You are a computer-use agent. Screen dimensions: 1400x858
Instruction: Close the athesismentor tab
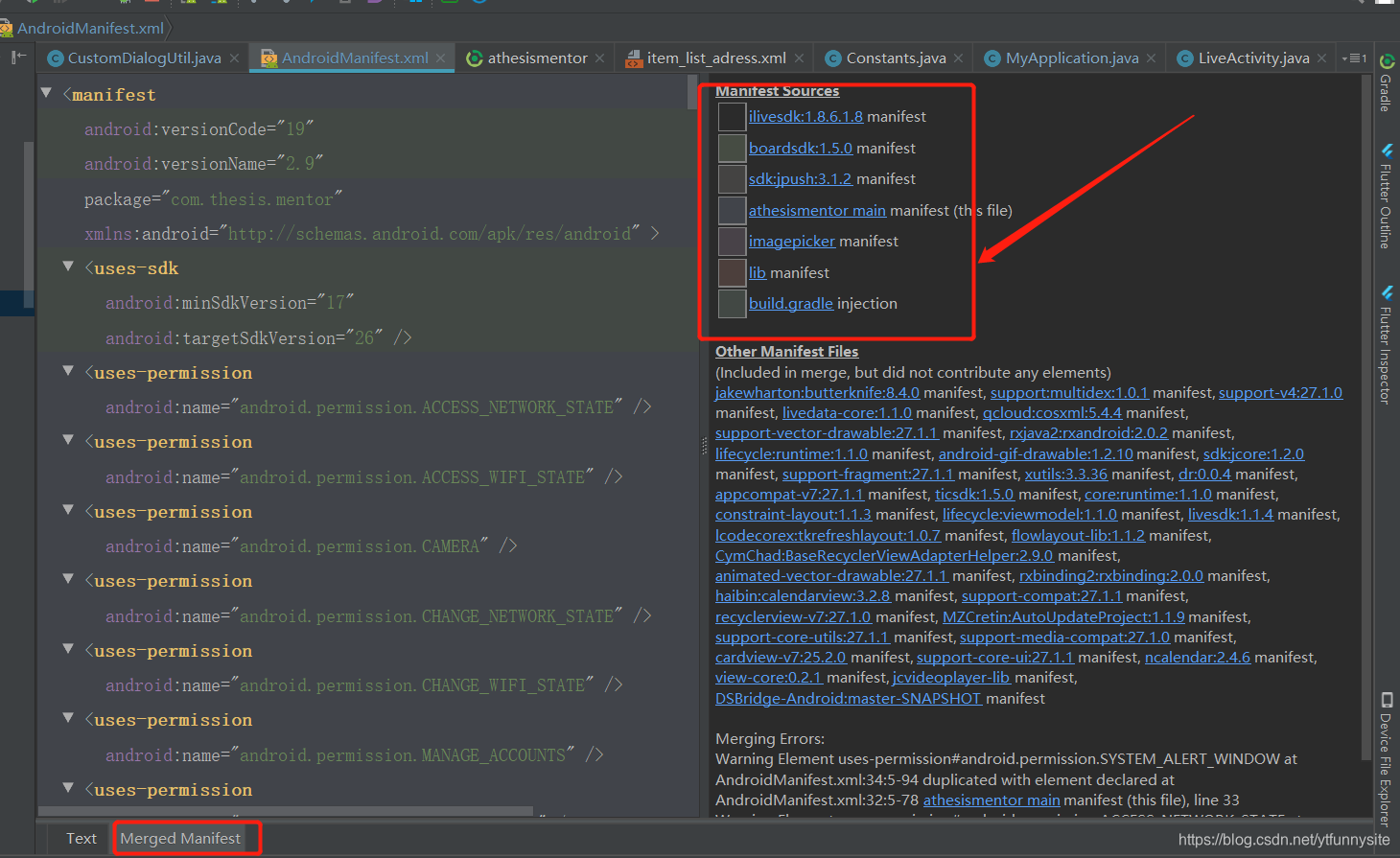[x=599, y=58]
